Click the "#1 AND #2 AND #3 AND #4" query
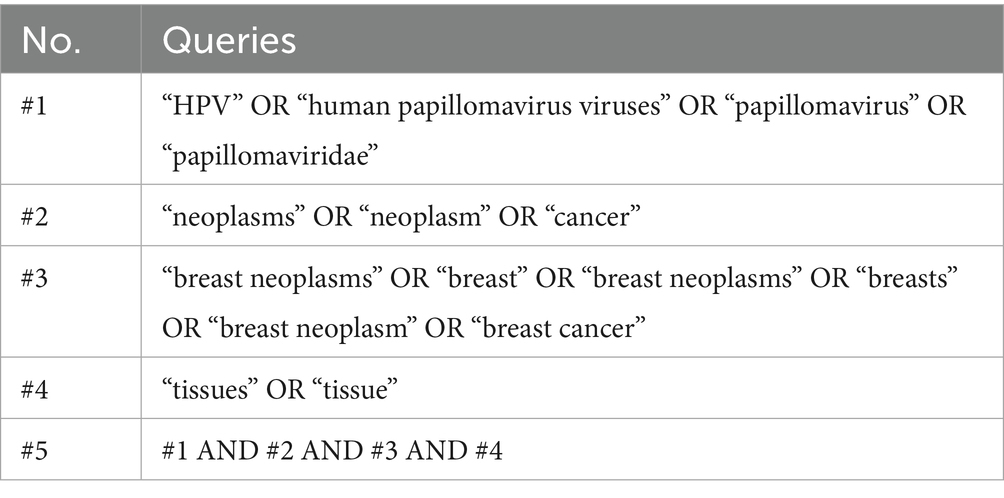Image resolution: width=1004 pixels, height=498 pixels. 332,451
